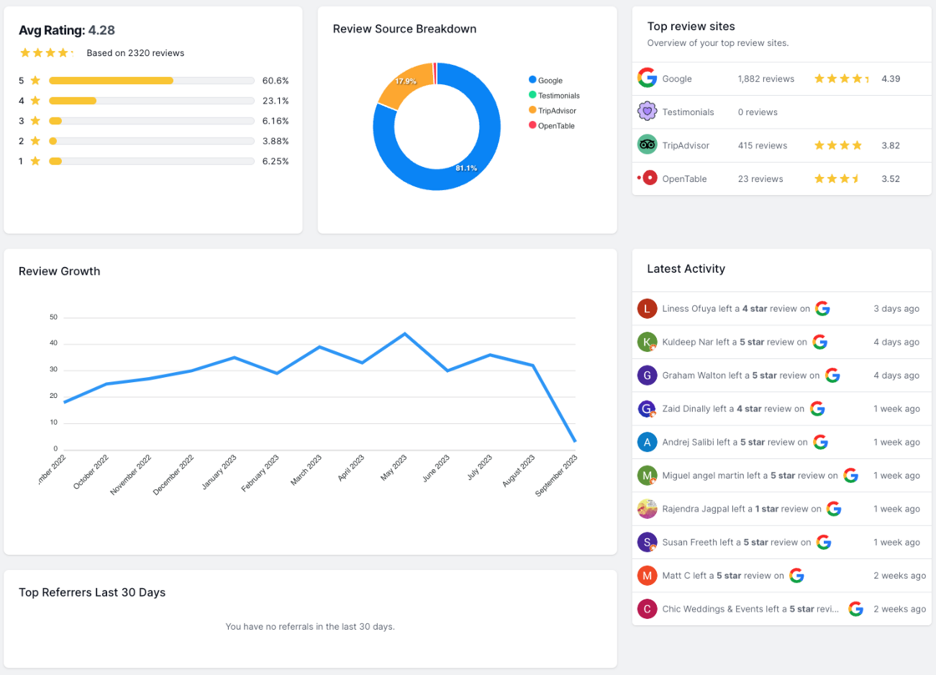This screenshot has height=676, width=936.
Task: Toggle TripAdvisor series in chart legend
Action: click(x=557, y=111)
